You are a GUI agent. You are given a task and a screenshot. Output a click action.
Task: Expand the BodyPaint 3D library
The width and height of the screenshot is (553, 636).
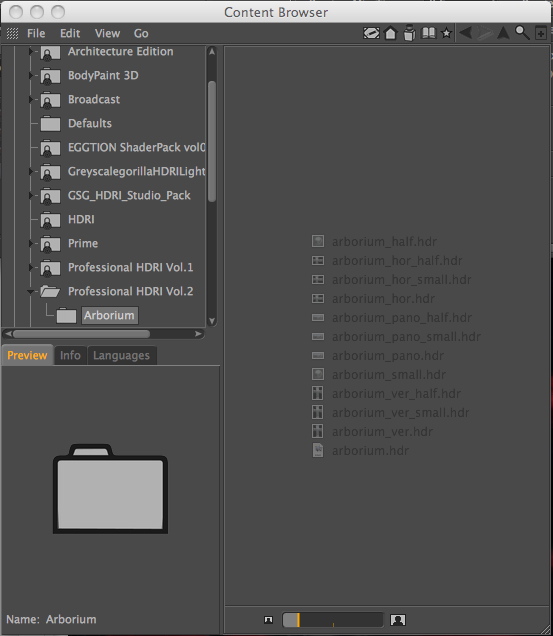[31, 75]
